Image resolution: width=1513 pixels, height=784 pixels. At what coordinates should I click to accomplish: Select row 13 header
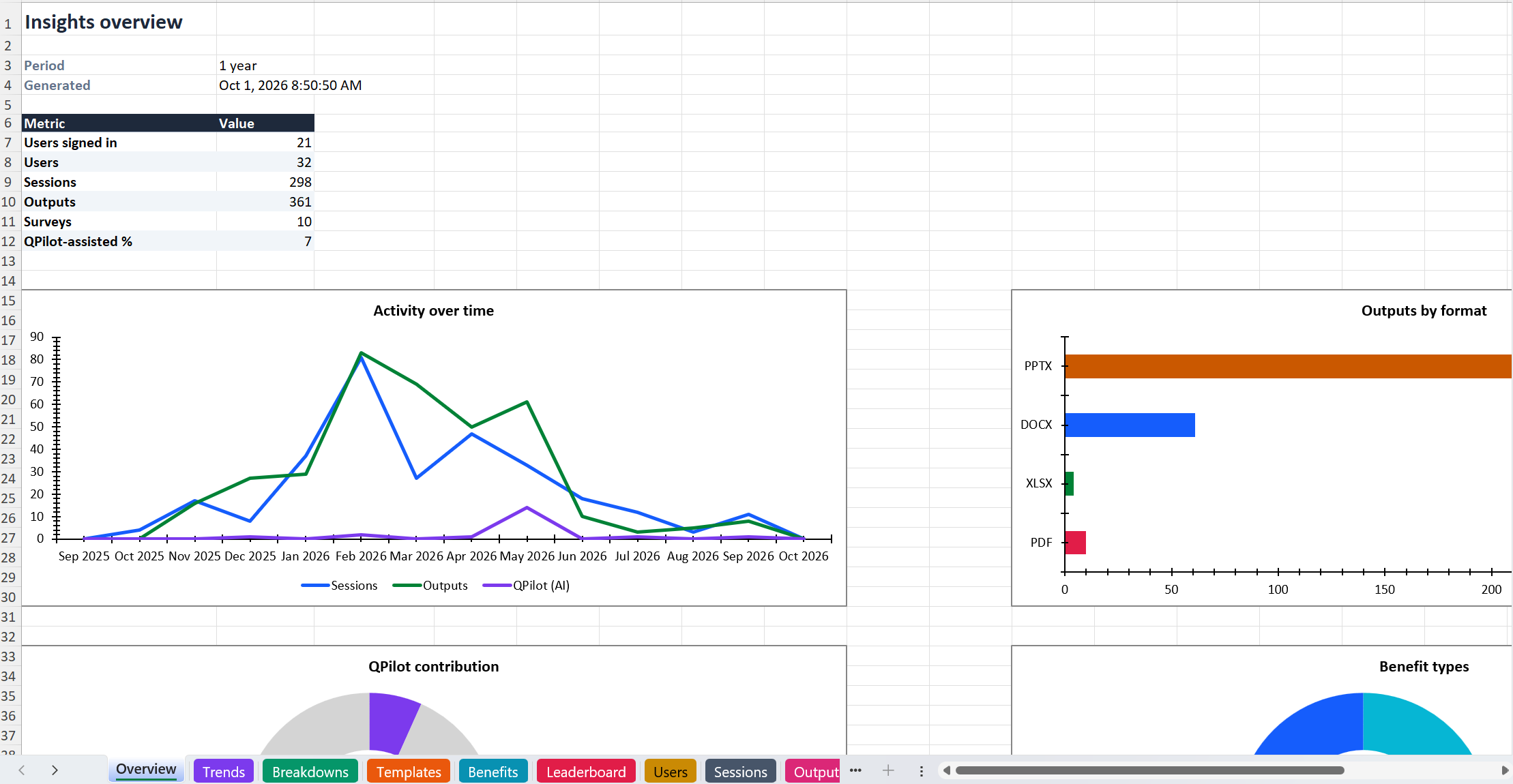click(x=8, y=261)
